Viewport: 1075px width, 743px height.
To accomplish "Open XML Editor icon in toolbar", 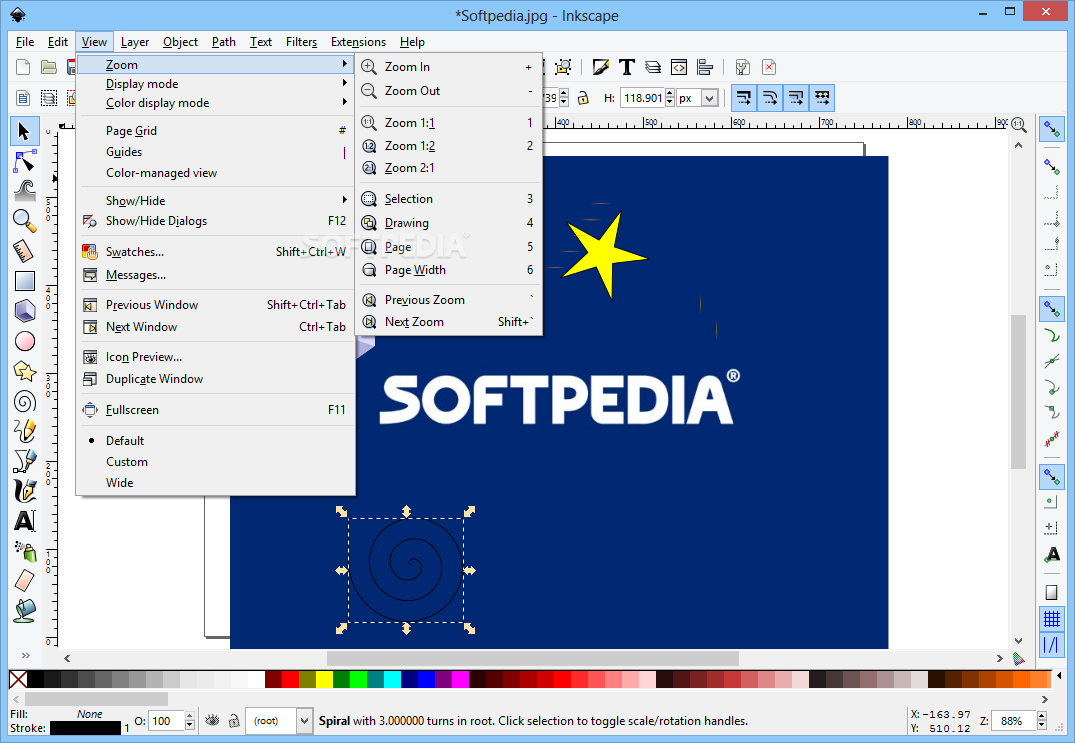I will point(679,67).
